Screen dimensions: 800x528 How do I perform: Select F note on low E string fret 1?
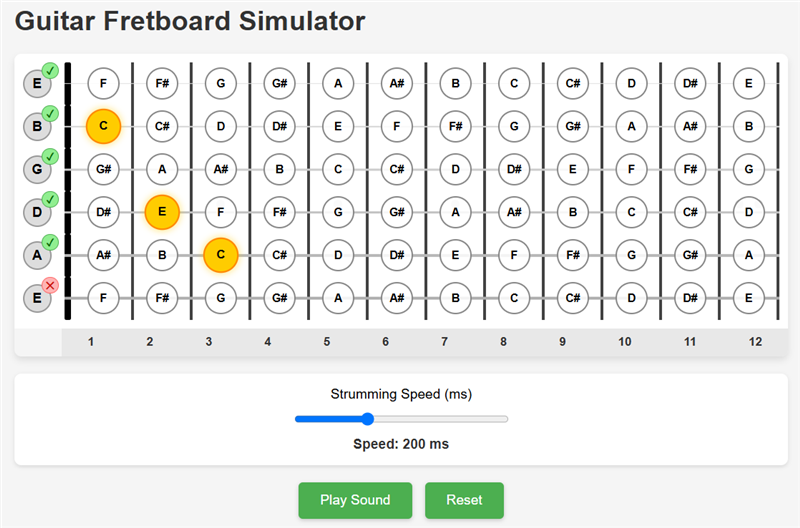click(x=104, y=297)
